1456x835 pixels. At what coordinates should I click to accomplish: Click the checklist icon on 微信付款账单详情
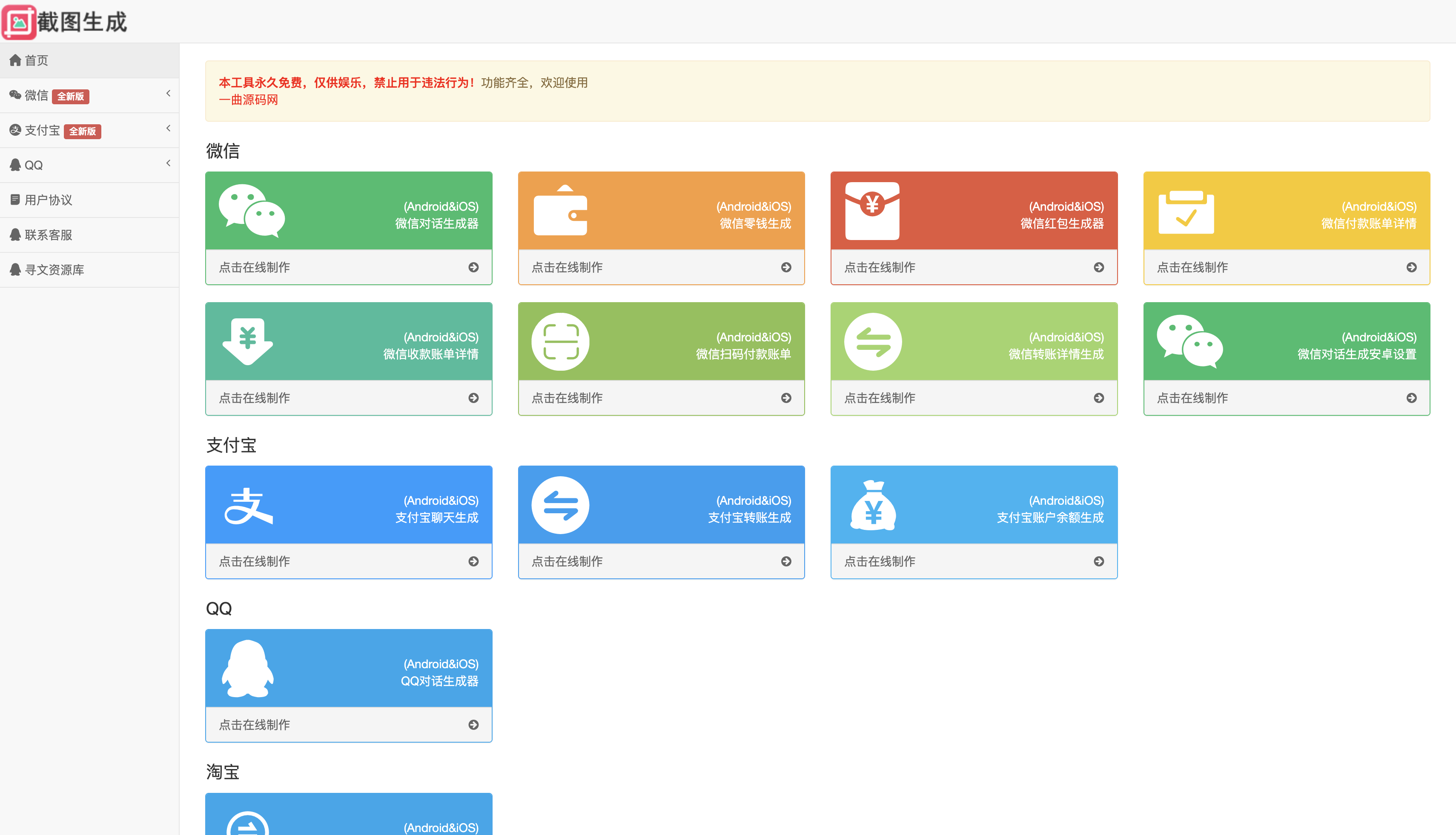[x=1187, y=212]
